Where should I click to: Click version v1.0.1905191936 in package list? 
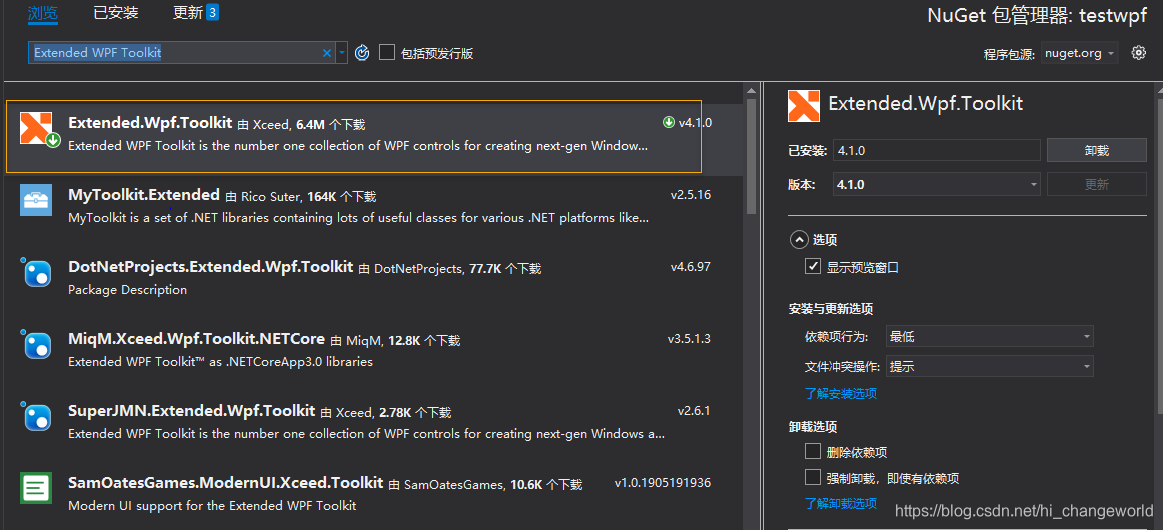pyautogui.click(x=663, y=483)
